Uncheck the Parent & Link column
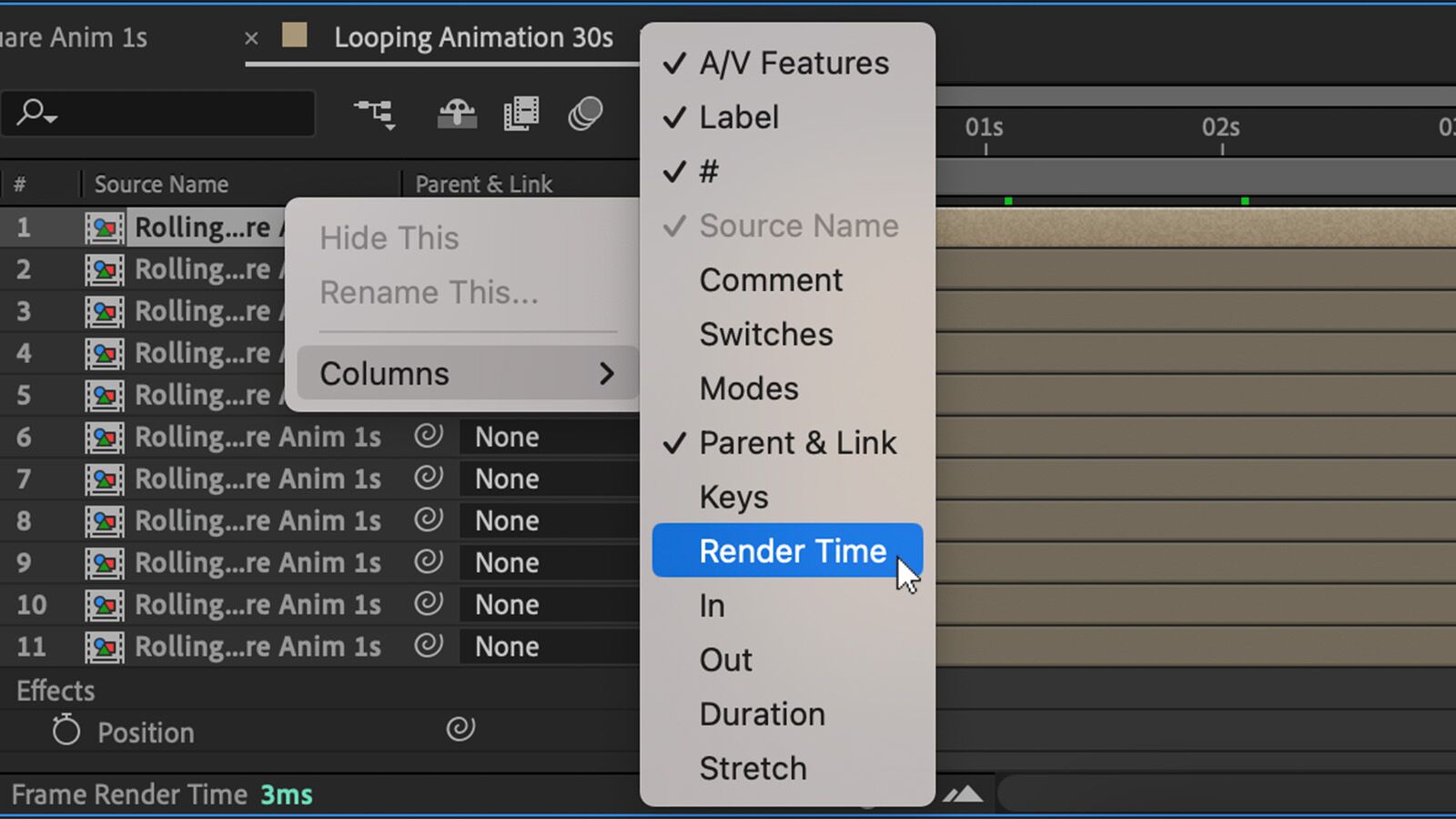 797,443
